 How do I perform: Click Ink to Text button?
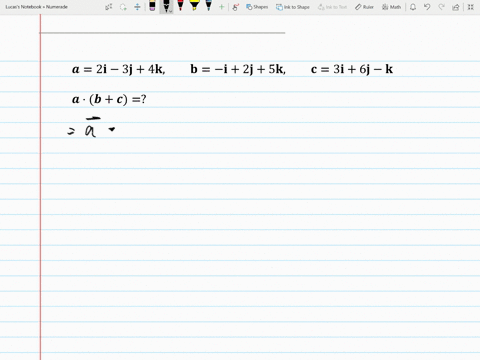[332, 7]
